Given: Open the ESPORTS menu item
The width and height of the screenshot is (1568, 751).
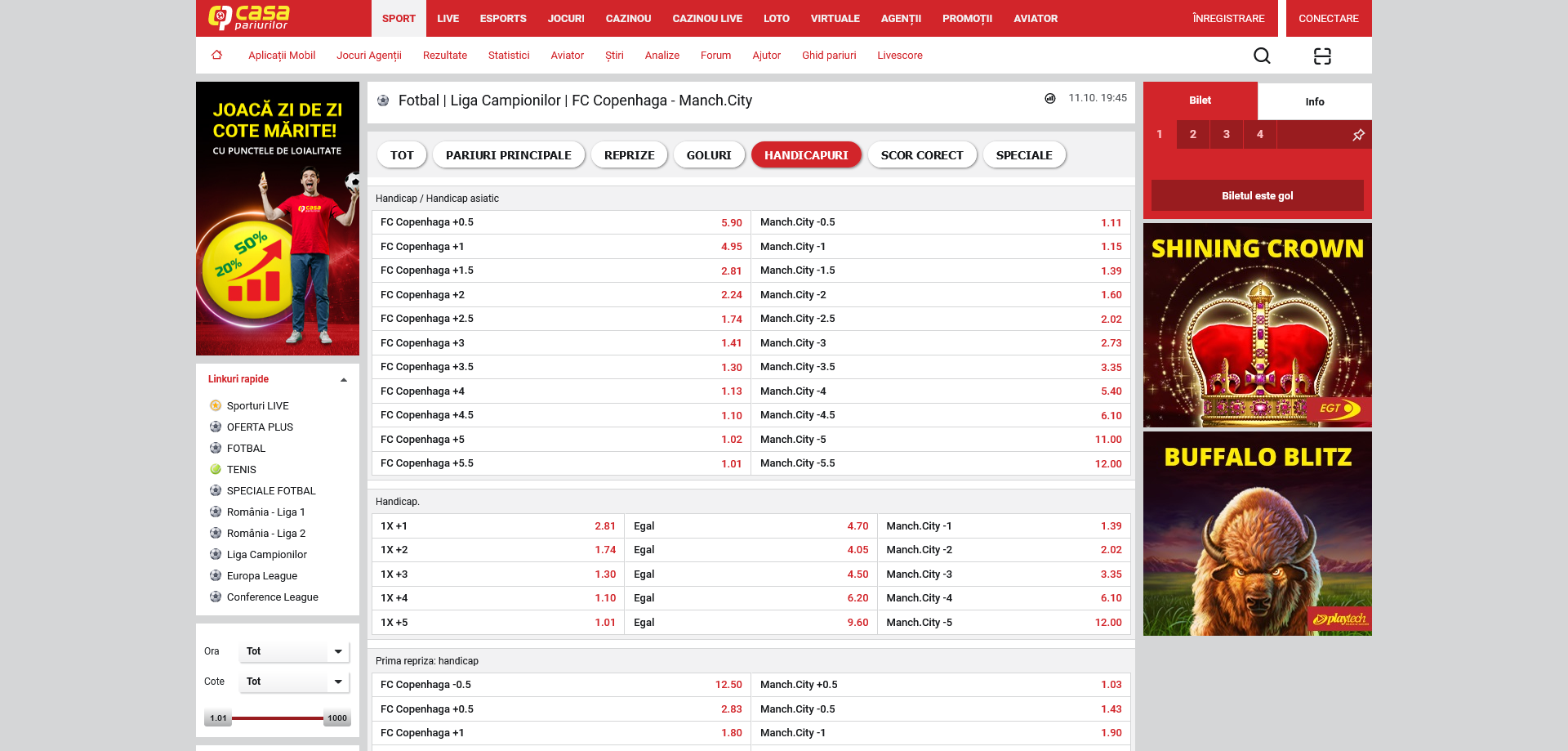Looking at the screenshot, I should coord(503,18).
